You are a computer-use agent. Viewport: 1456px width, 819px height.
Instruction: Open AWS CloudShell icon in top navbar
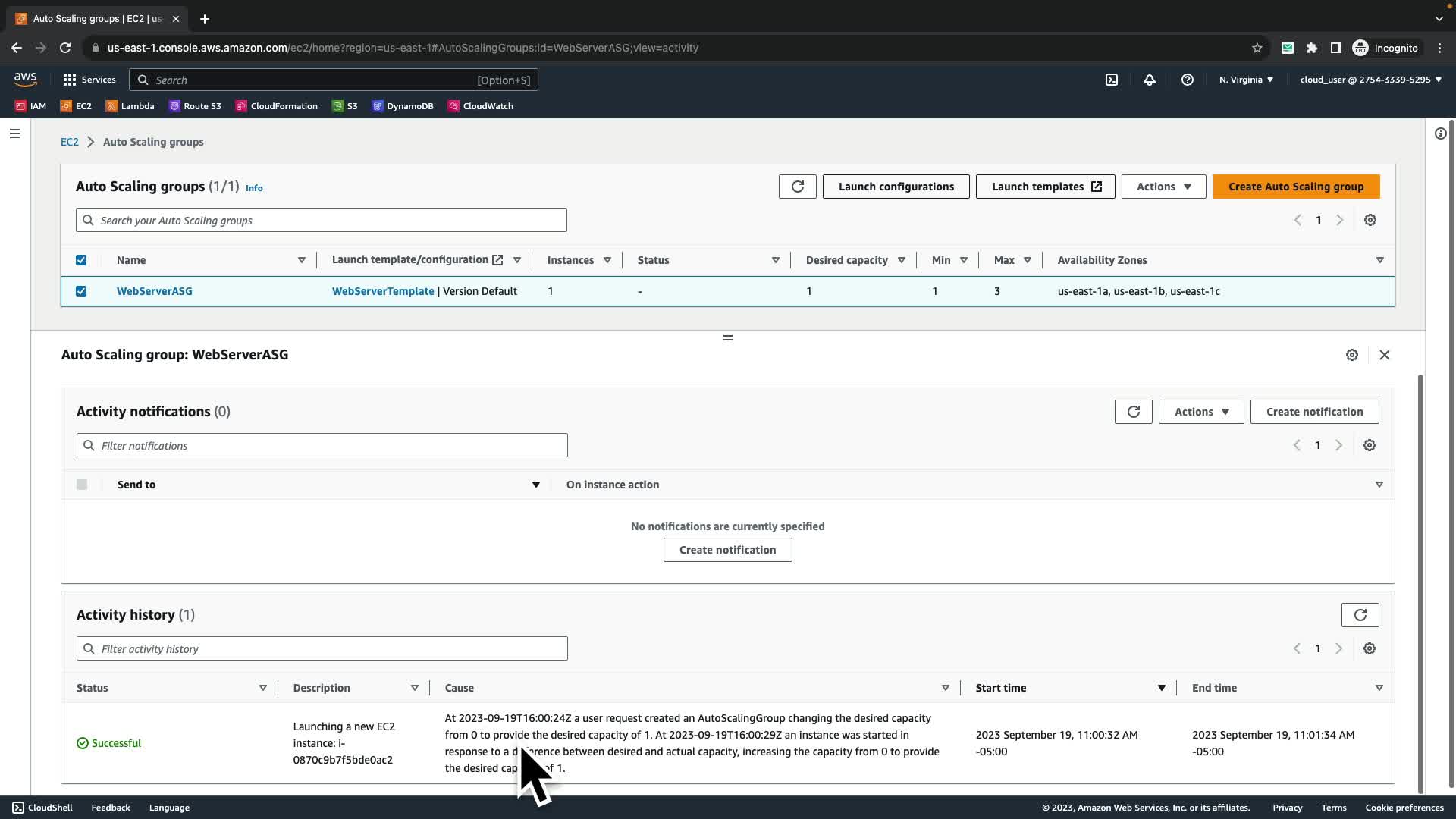tap(1112, 80)
